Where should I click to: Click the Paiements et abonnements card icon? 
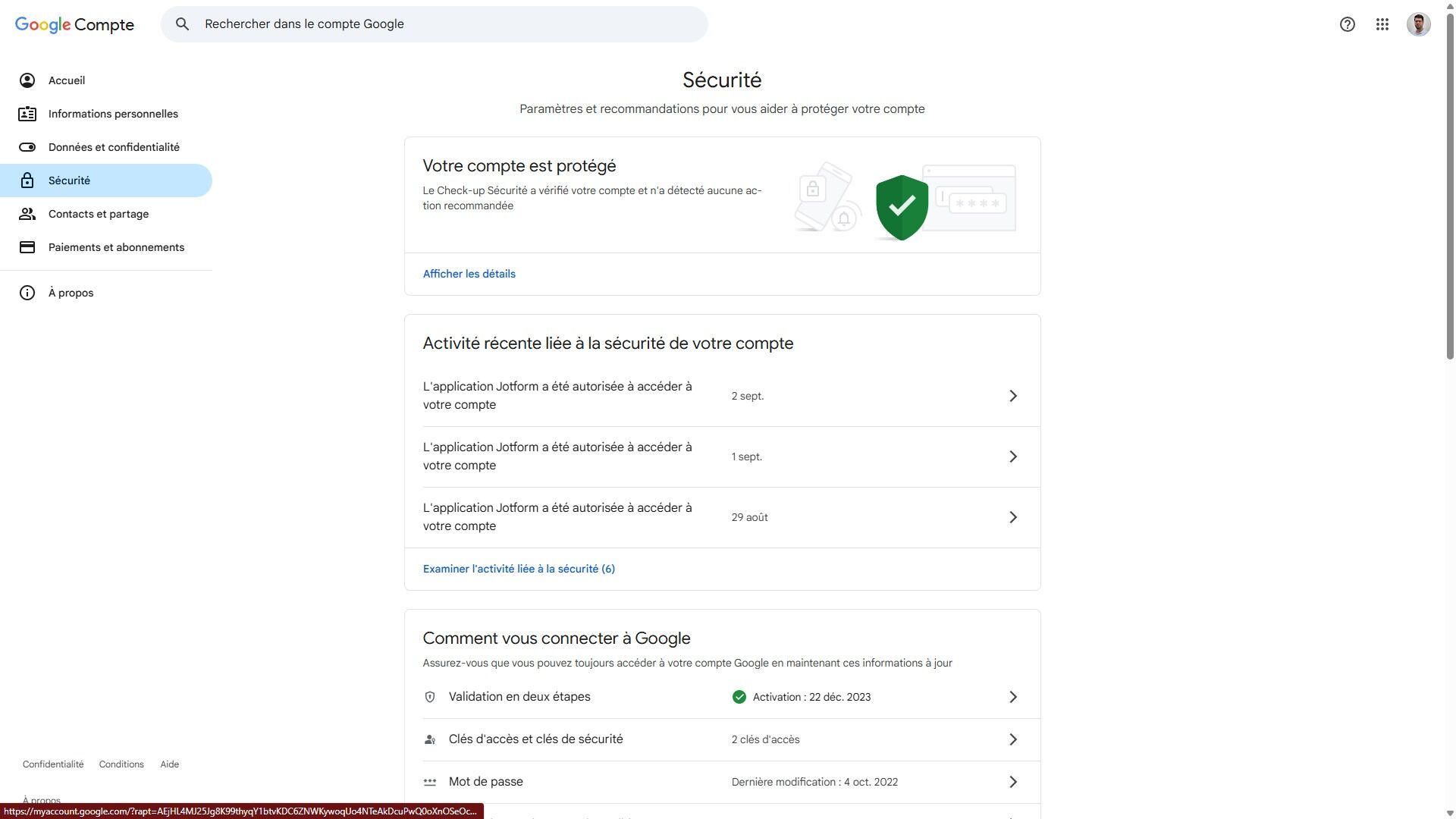coord(27,247)
